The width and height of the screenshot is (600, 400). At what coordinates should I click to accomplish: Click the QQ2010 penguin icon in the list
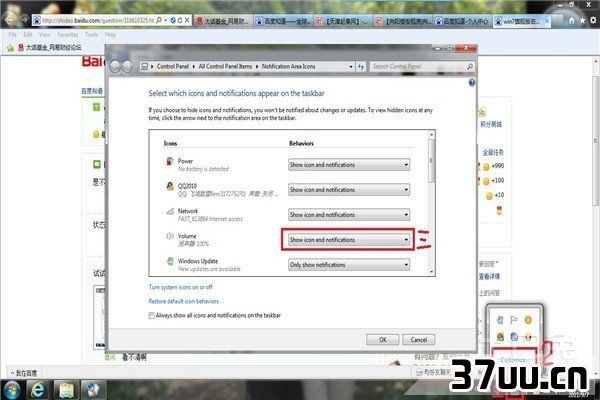170,186
